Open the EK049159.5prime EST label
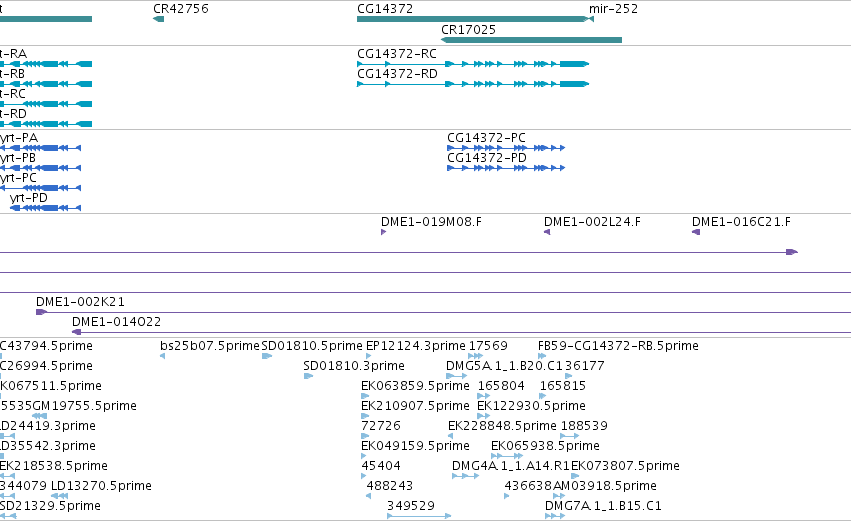Image resolution: width=851 pixels, height=521 pixels. (415, 446)
